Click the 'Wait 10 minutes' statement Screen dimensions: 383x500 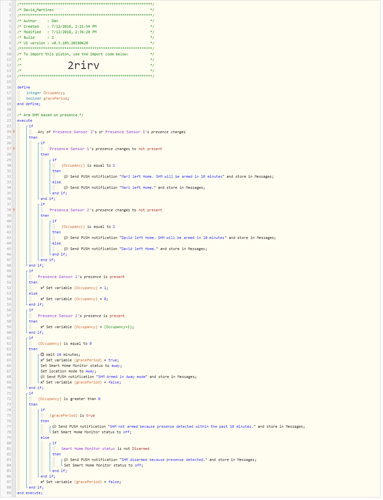pyautogui.click(x=60, y=354)
